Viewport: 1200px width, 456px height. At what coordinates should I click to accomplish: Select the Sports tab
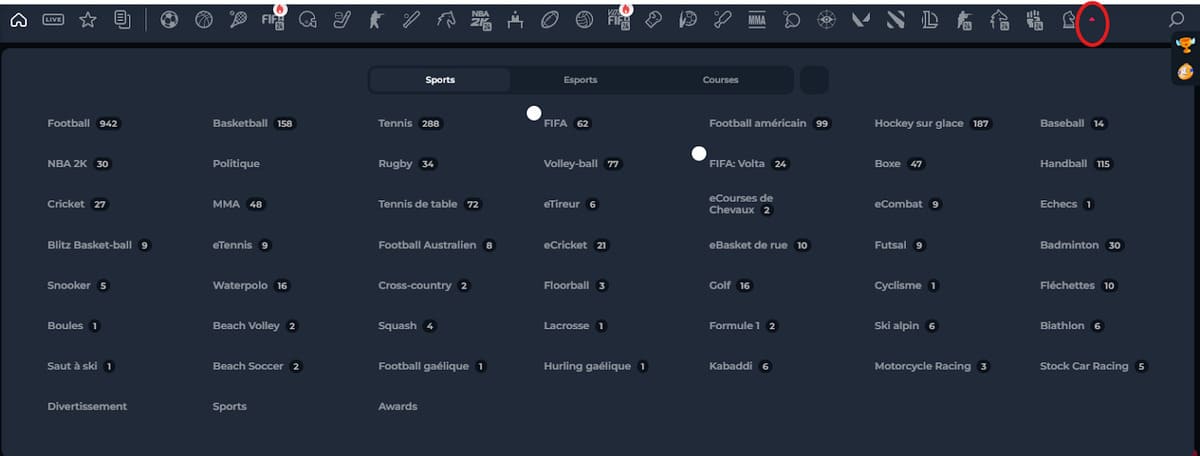(440, 80)
